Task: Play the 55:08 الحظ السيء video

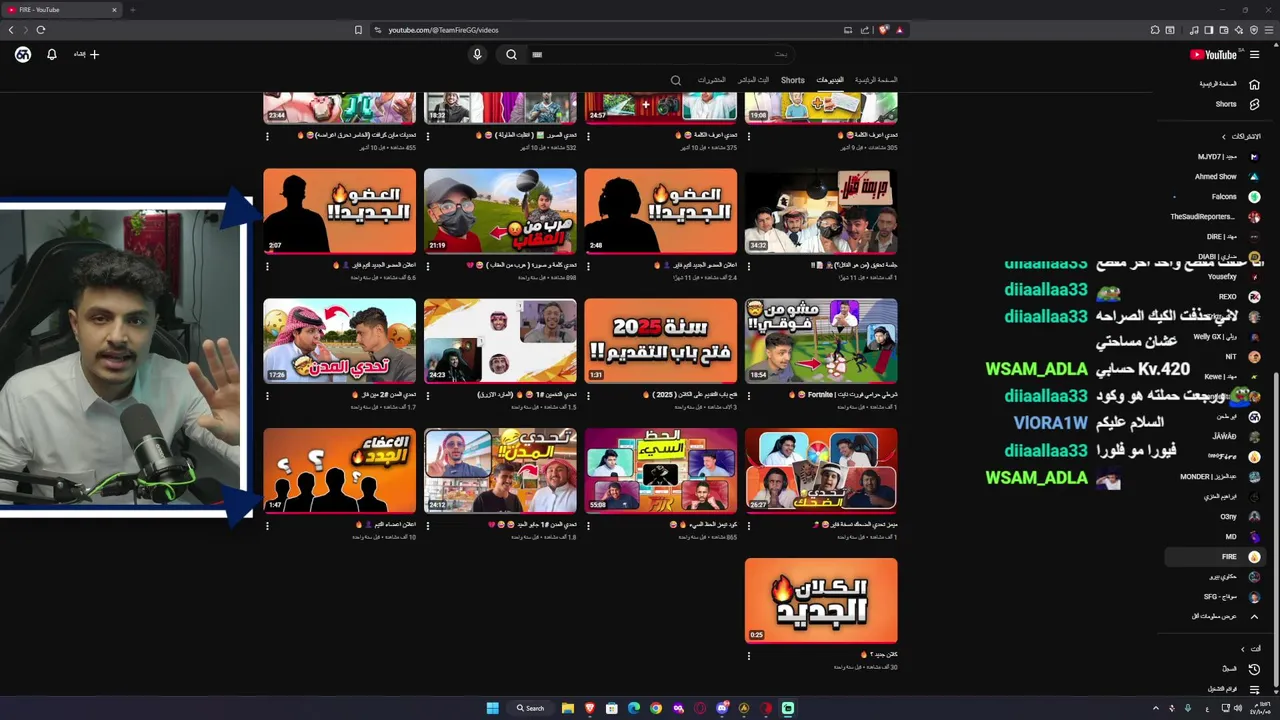Action: pyautogui.click(x=660, y=471)
